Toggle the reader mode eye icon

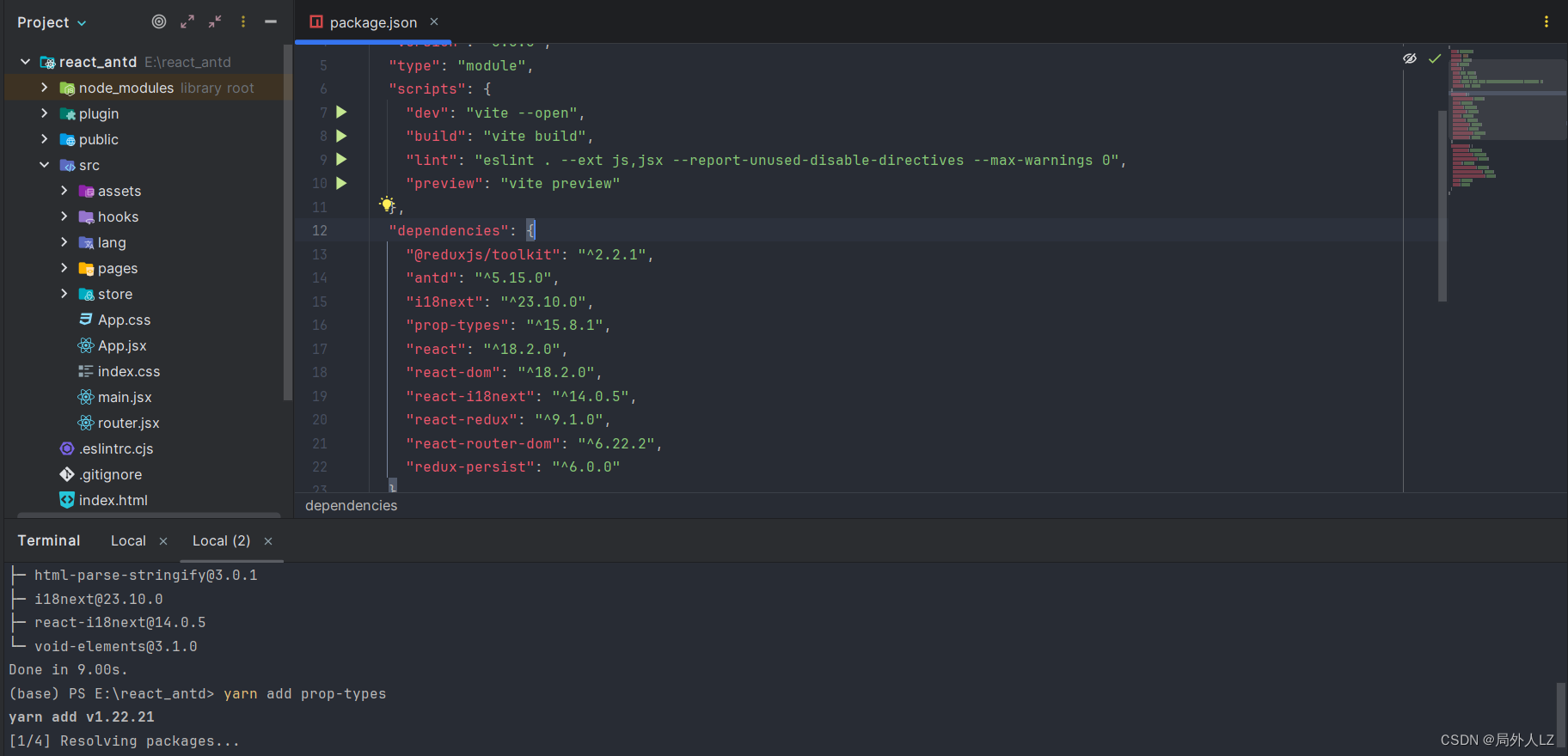click(x=1410, y=58)
